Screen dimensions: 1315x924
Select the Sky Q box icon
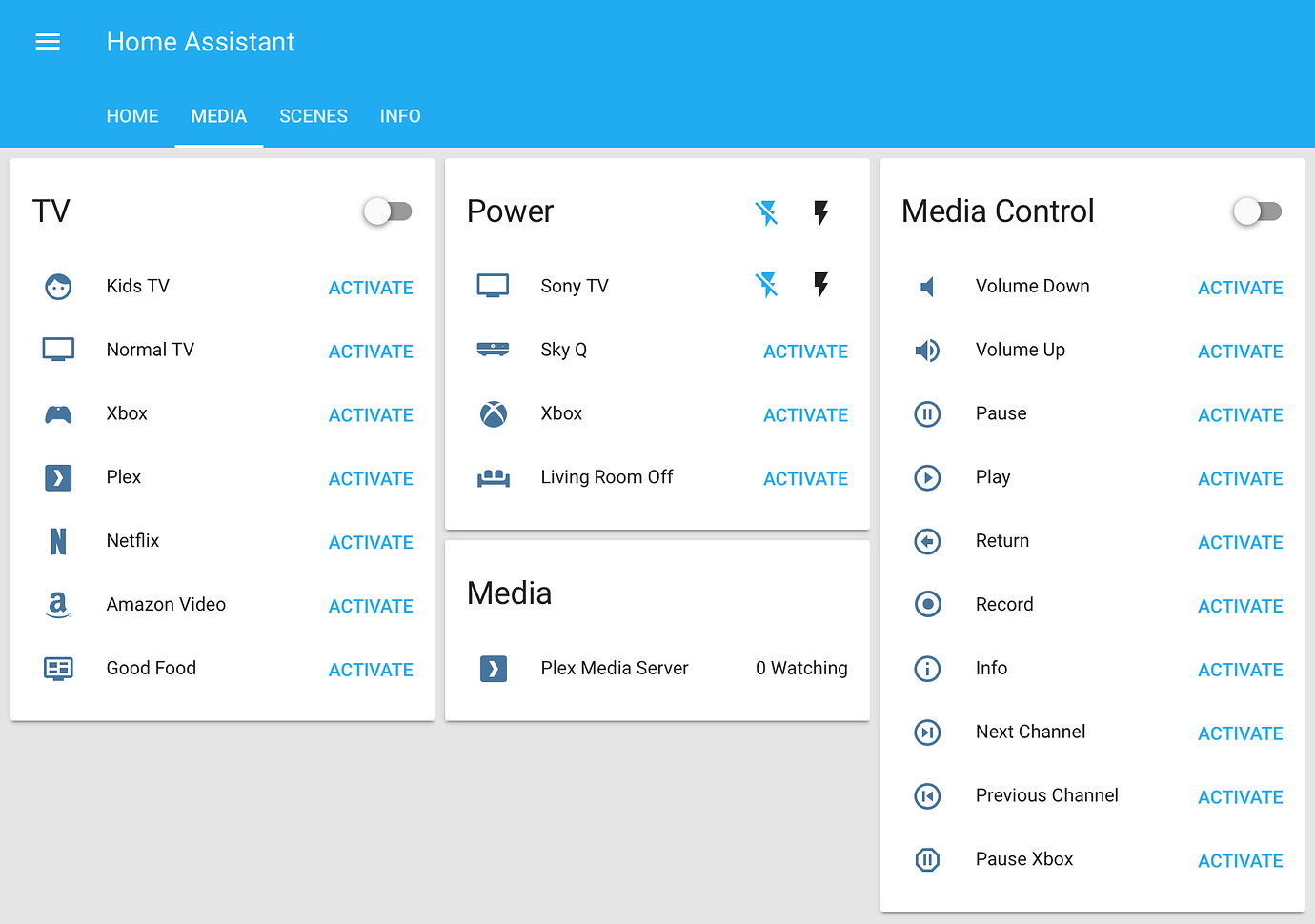tap(493, 350)
